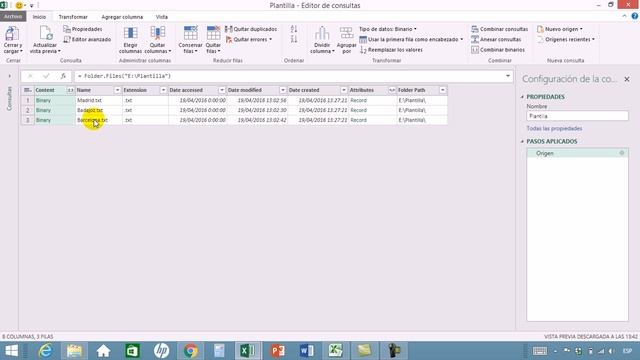
Task: Open PowerPoint from taskbar
Action: coord(277,351)
